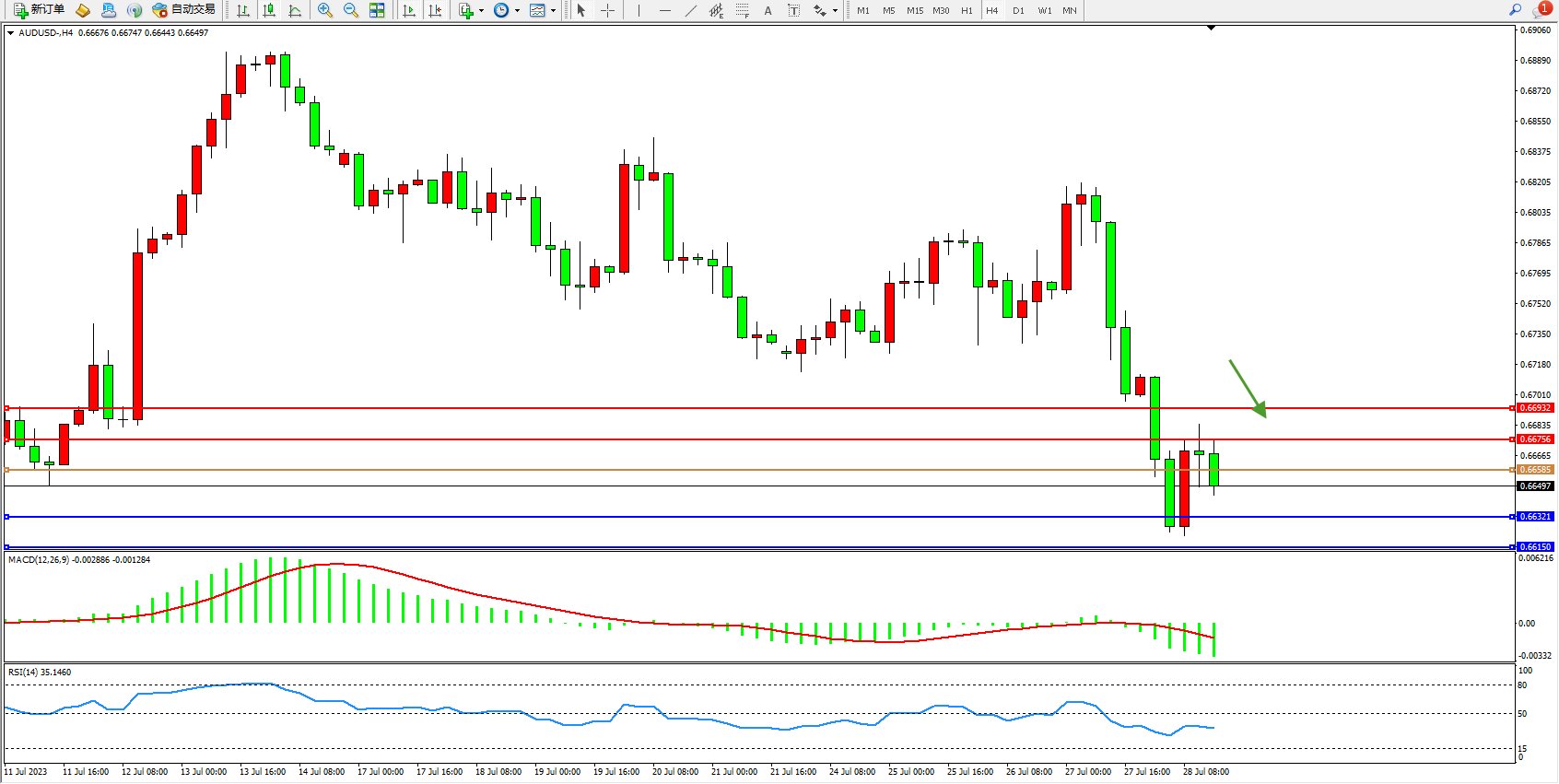This screenshot has height=784, width=1559.
Task: Open the periodicity clock dropdown arrow
Action: coord(517,11)
